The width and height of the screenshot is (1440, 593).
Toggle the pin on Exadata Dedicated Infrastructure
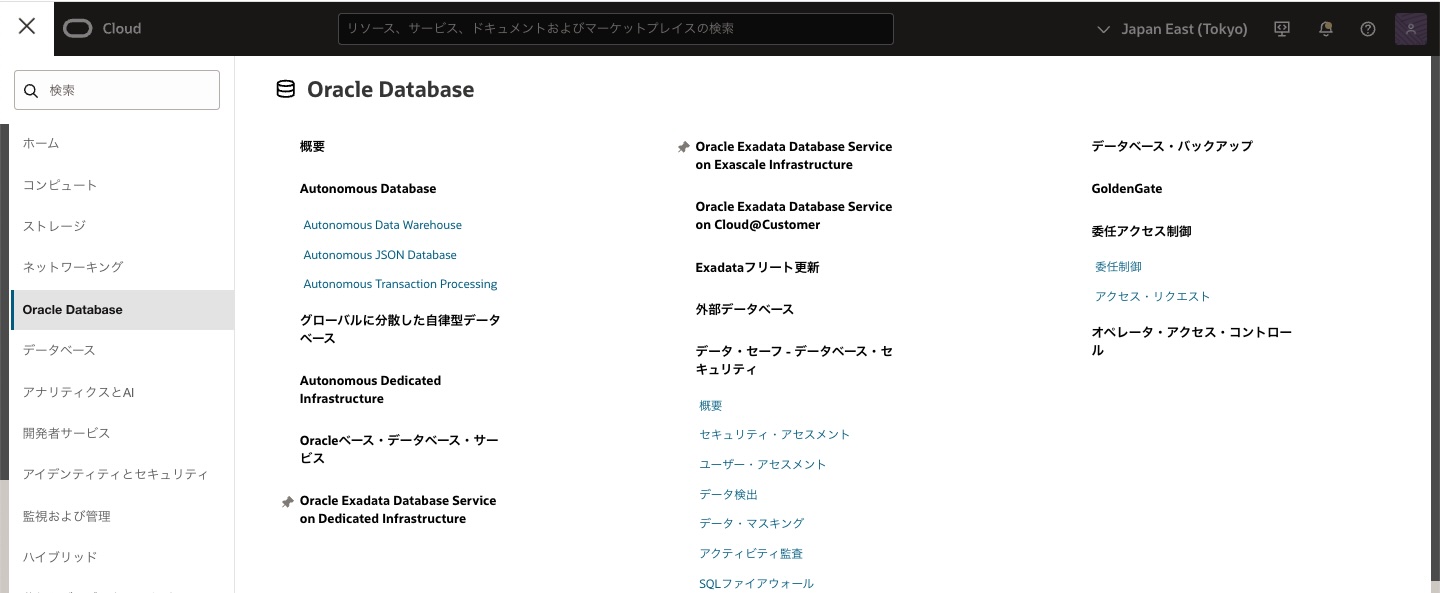coord(288,501)
